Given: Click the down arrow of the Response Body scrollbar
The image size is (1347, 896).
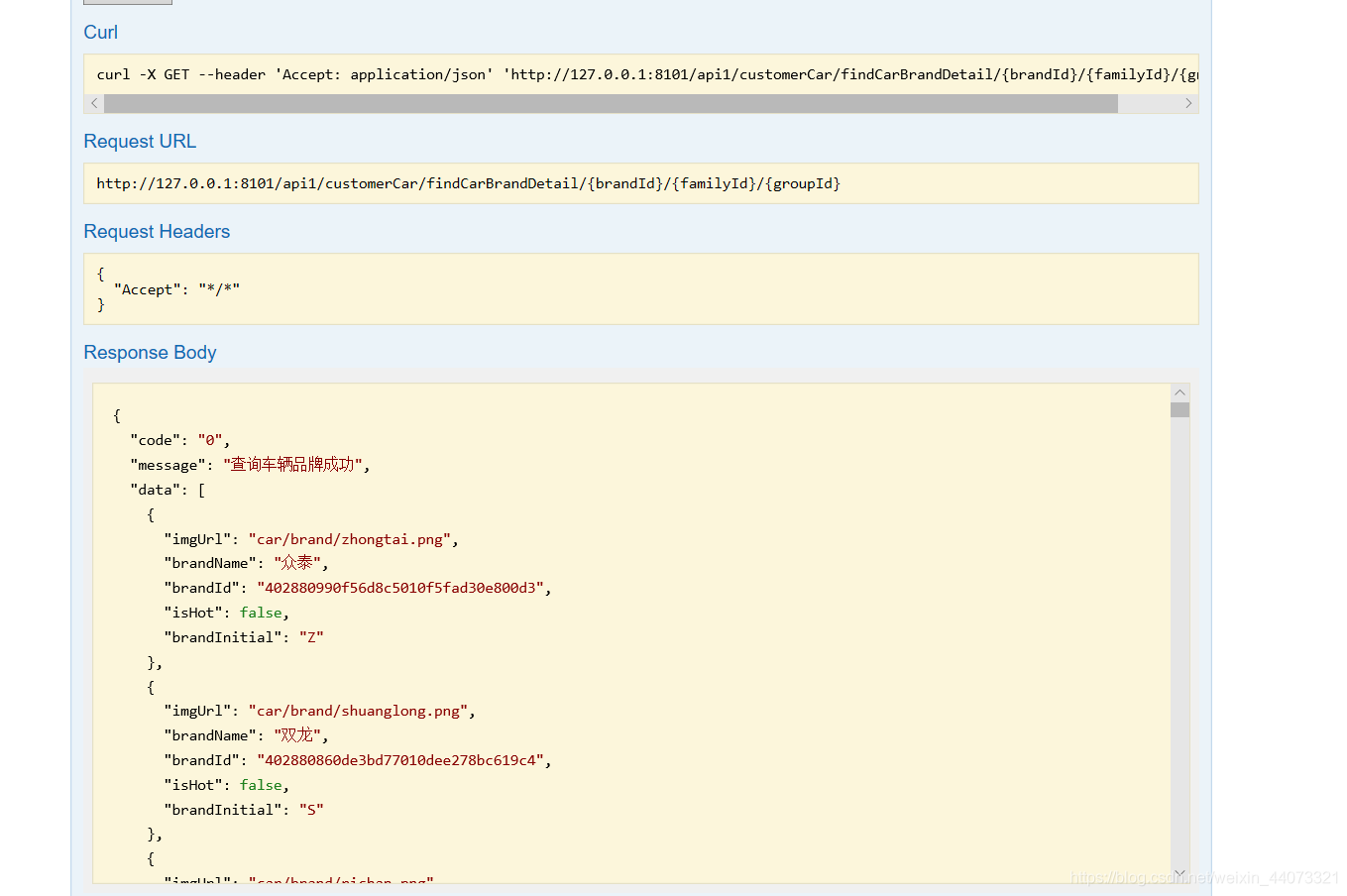Looking at the screenshot, I should click(x=1179, y=873).
